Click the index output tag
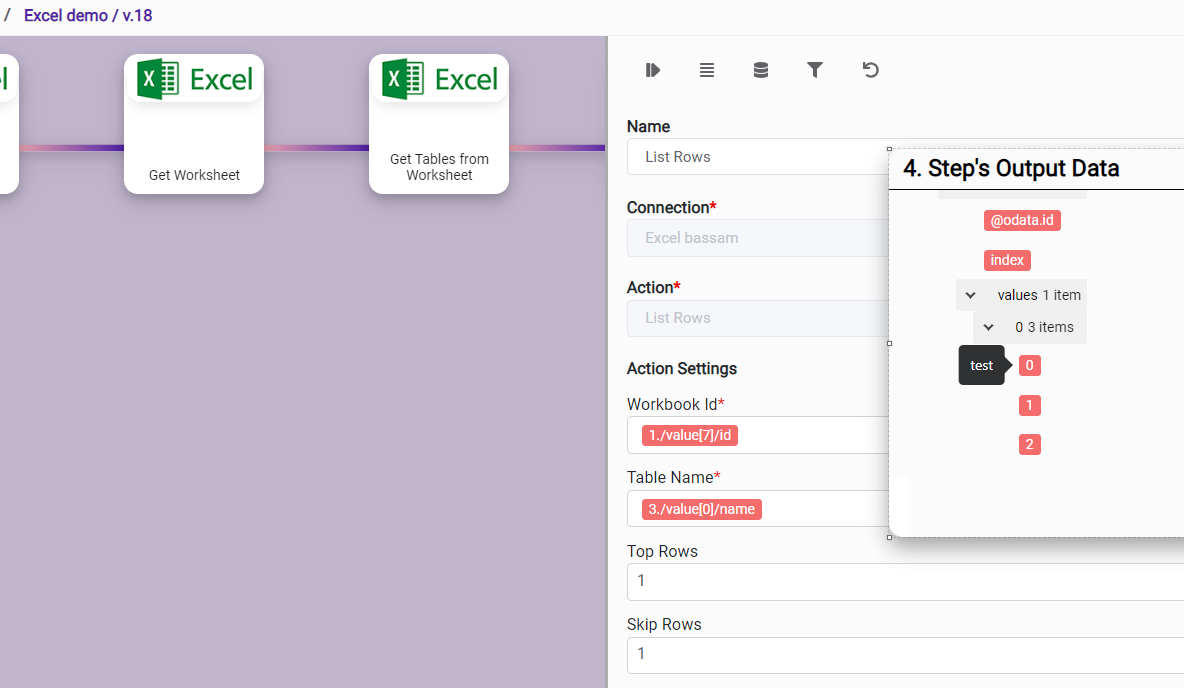Image resolution: width=1184 pixels, height=688 pixels. tap(1006, 260)
